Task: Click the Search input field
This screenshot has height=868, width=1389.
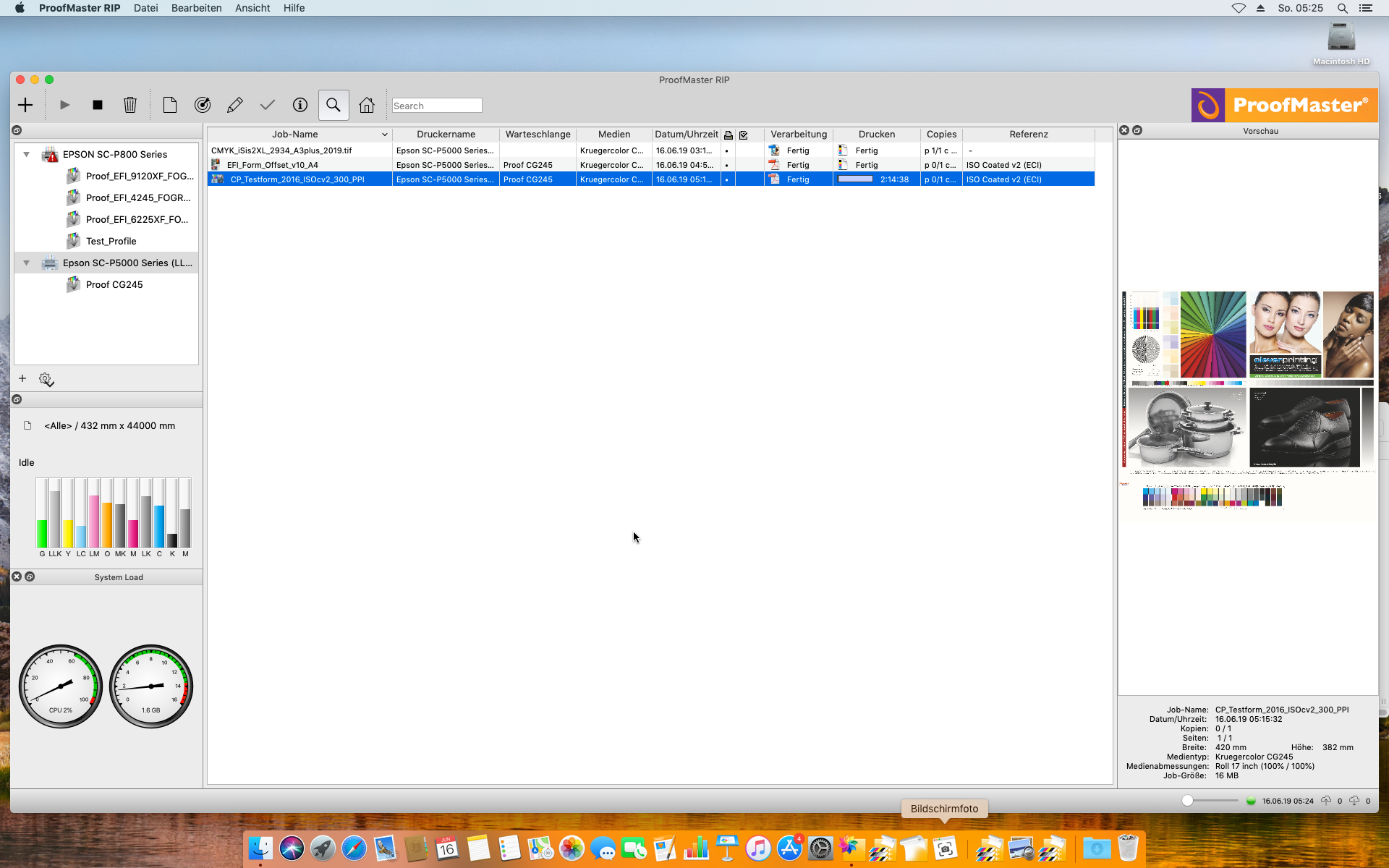Action: 437,106
